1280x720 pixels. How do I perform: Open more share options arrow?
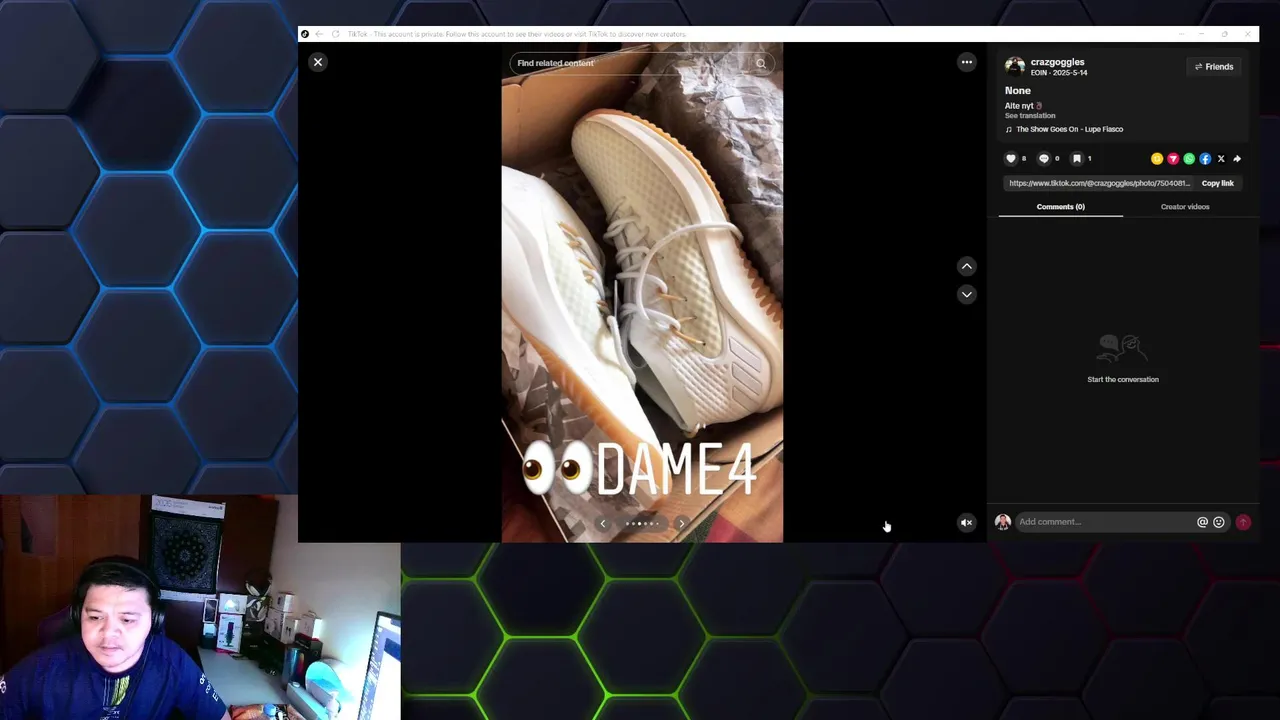[x=1237, y=159]
